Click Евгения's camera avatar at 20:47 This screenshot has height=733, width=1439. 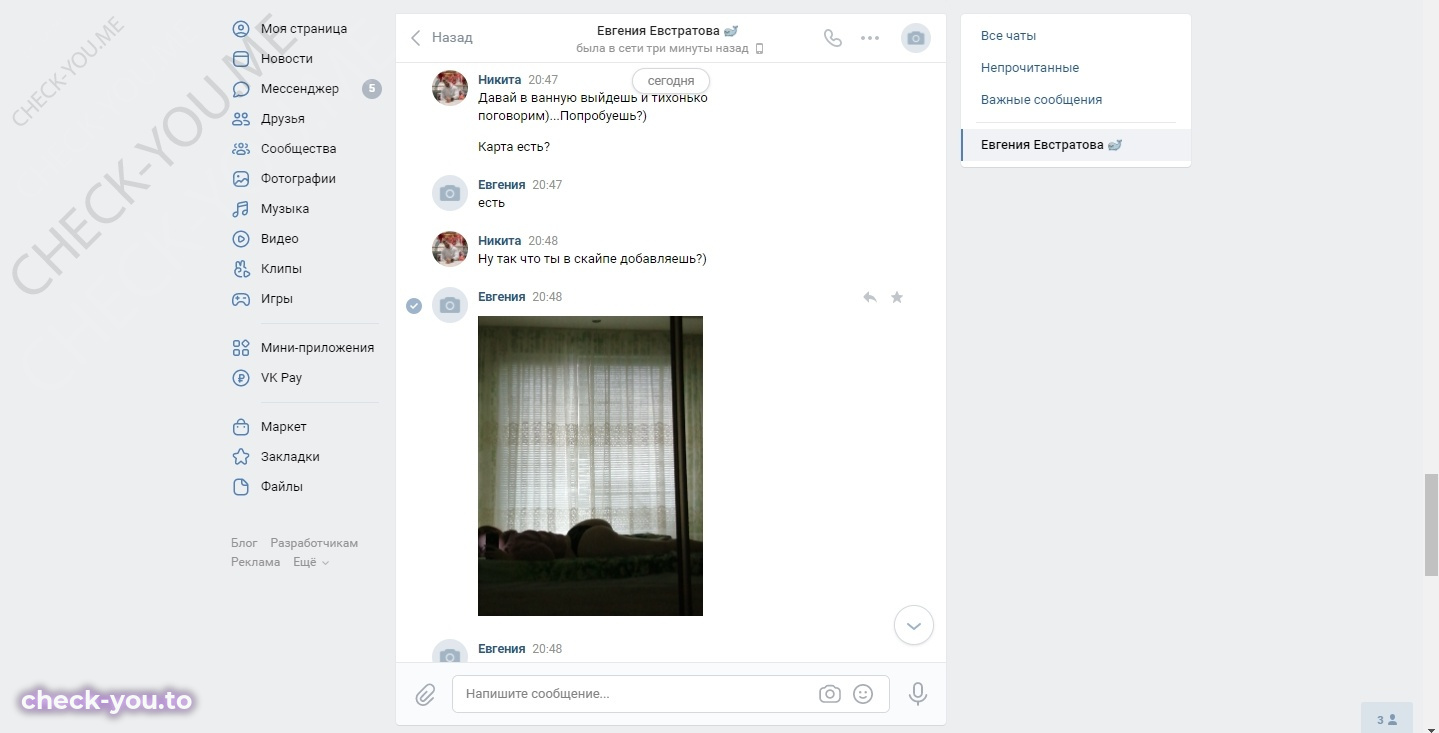(450, 193)
